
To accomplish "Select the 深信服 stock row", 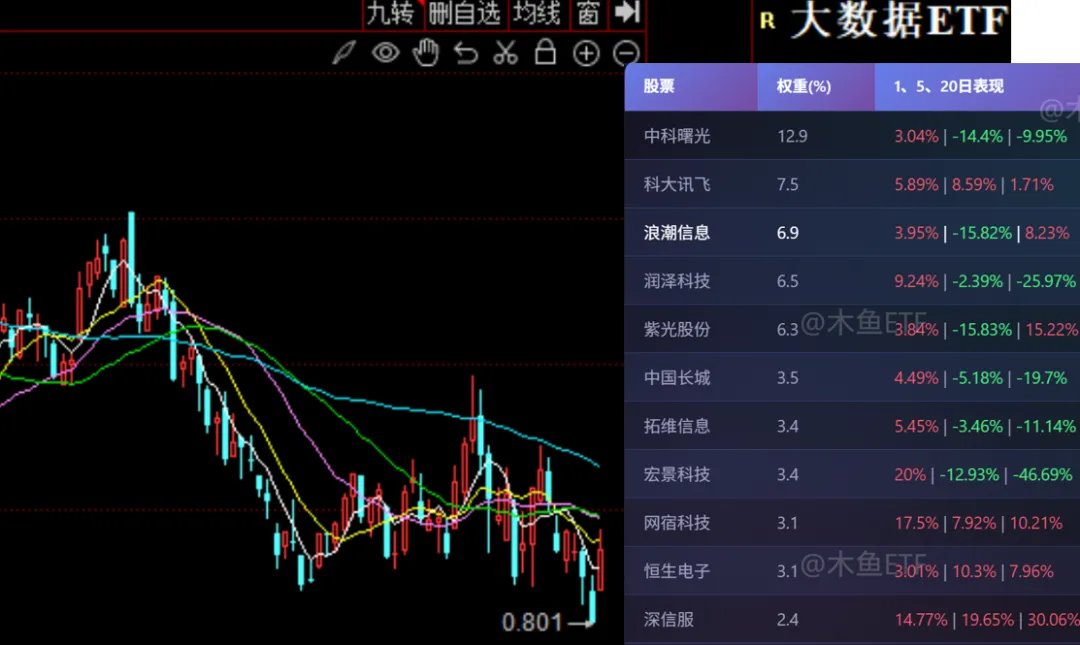I will click(852, 619).
